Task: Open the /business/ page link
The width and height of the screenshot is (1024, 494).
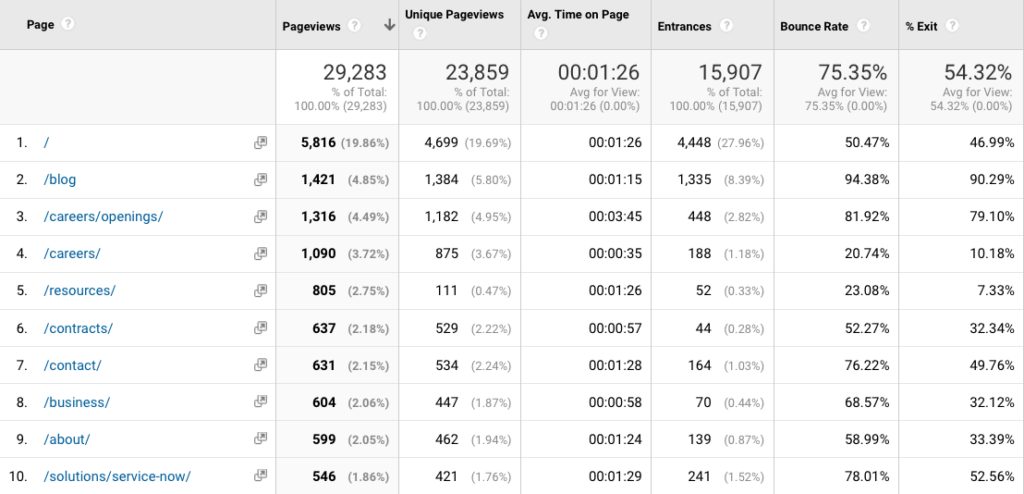Action: tap(76, 402)
